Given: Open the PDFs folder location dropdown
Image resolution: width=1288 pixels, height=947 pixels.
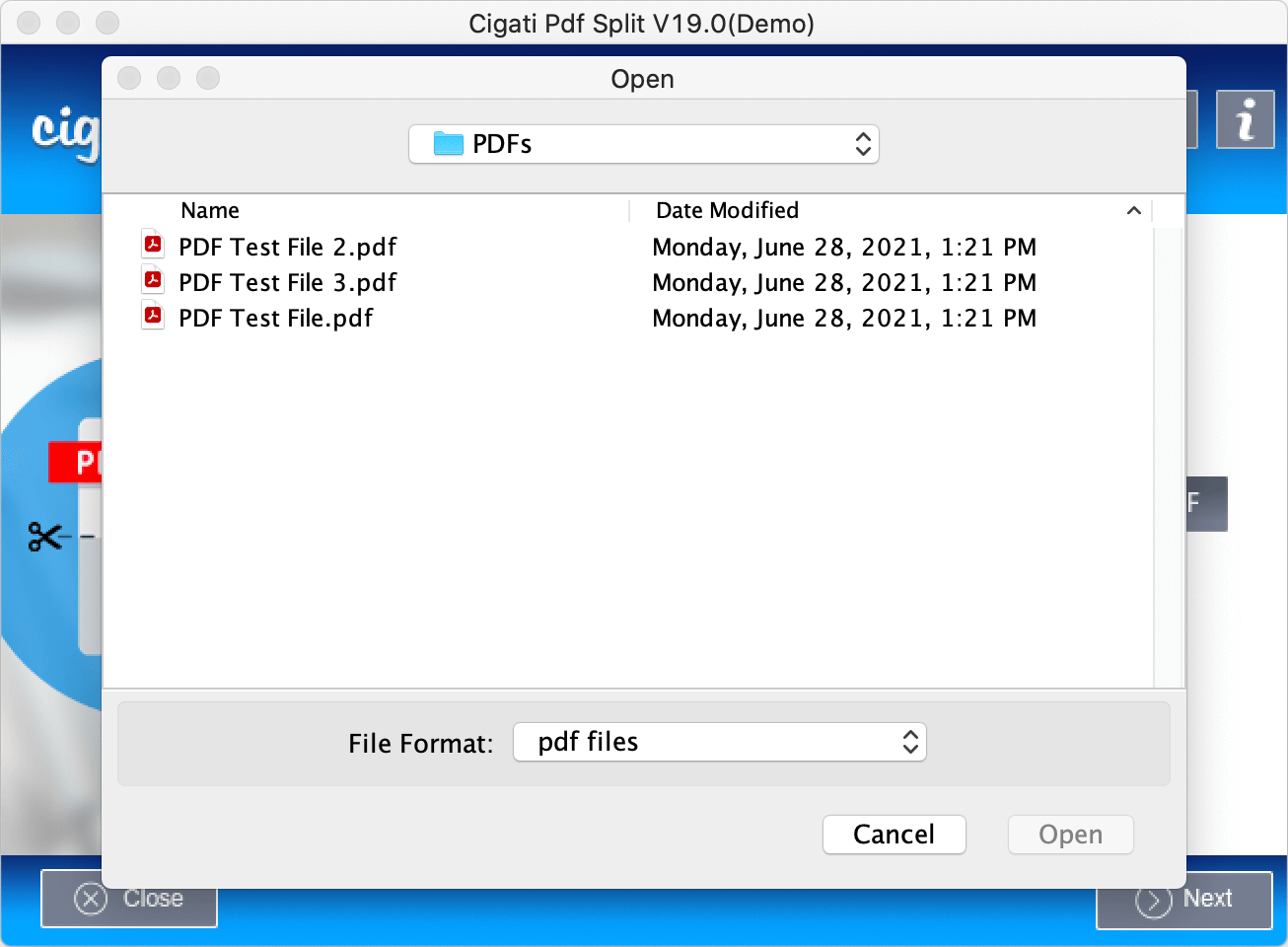Looking at the screenshot, I should click(x=643, y=144).
